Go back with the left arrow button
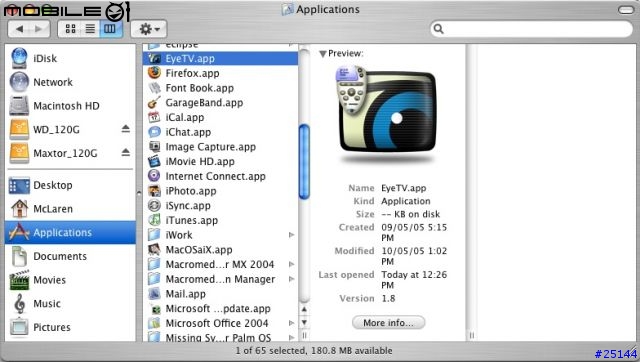This screenshot has width=640, height=362. click(19, 29)
